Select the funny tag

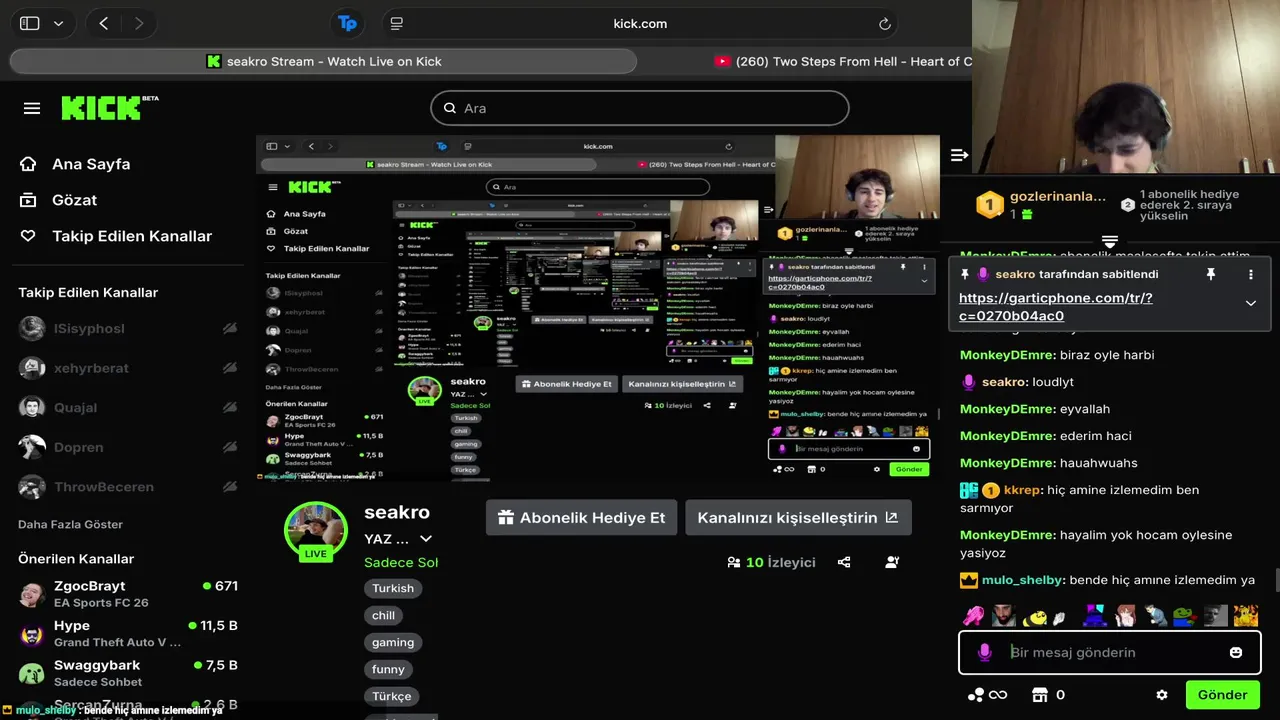tap(388, 669)
